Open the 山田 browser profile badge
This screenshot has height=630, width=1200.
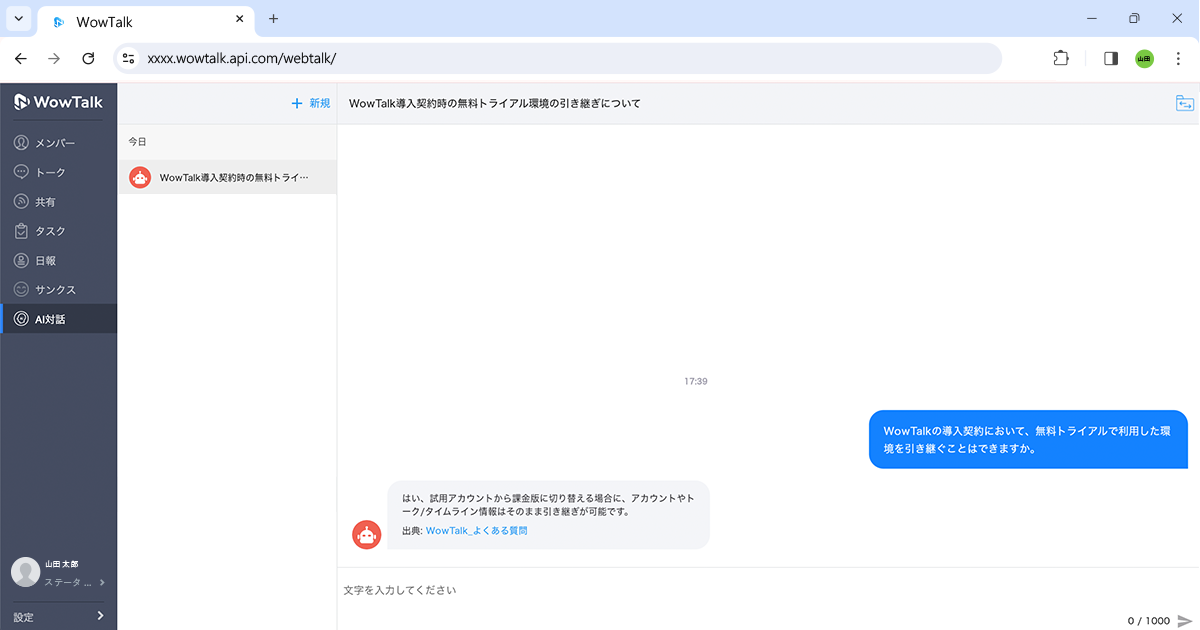tap(1144, 59)
